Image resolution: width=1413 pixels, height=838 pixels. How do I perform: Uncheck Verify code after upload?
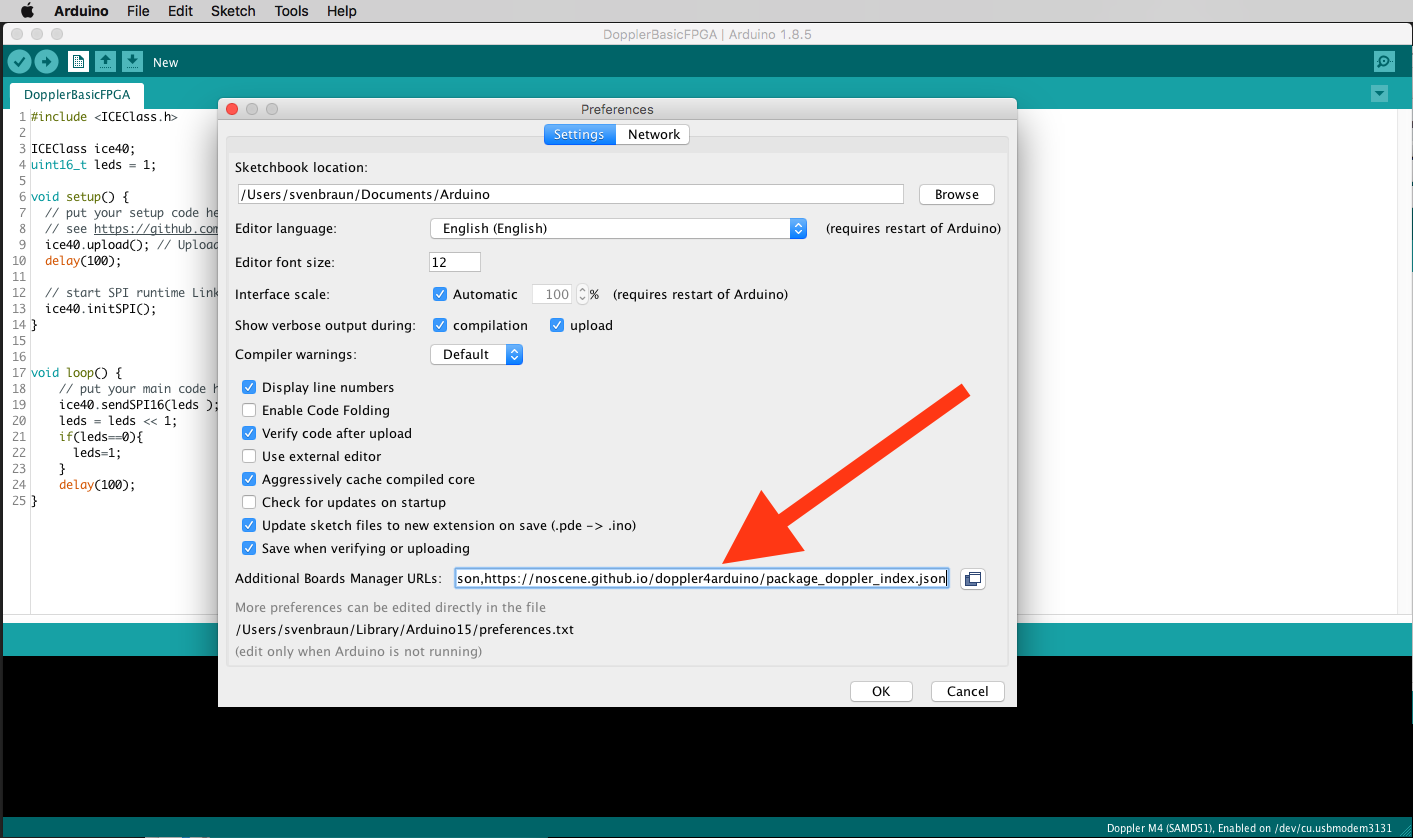(249, 433)
